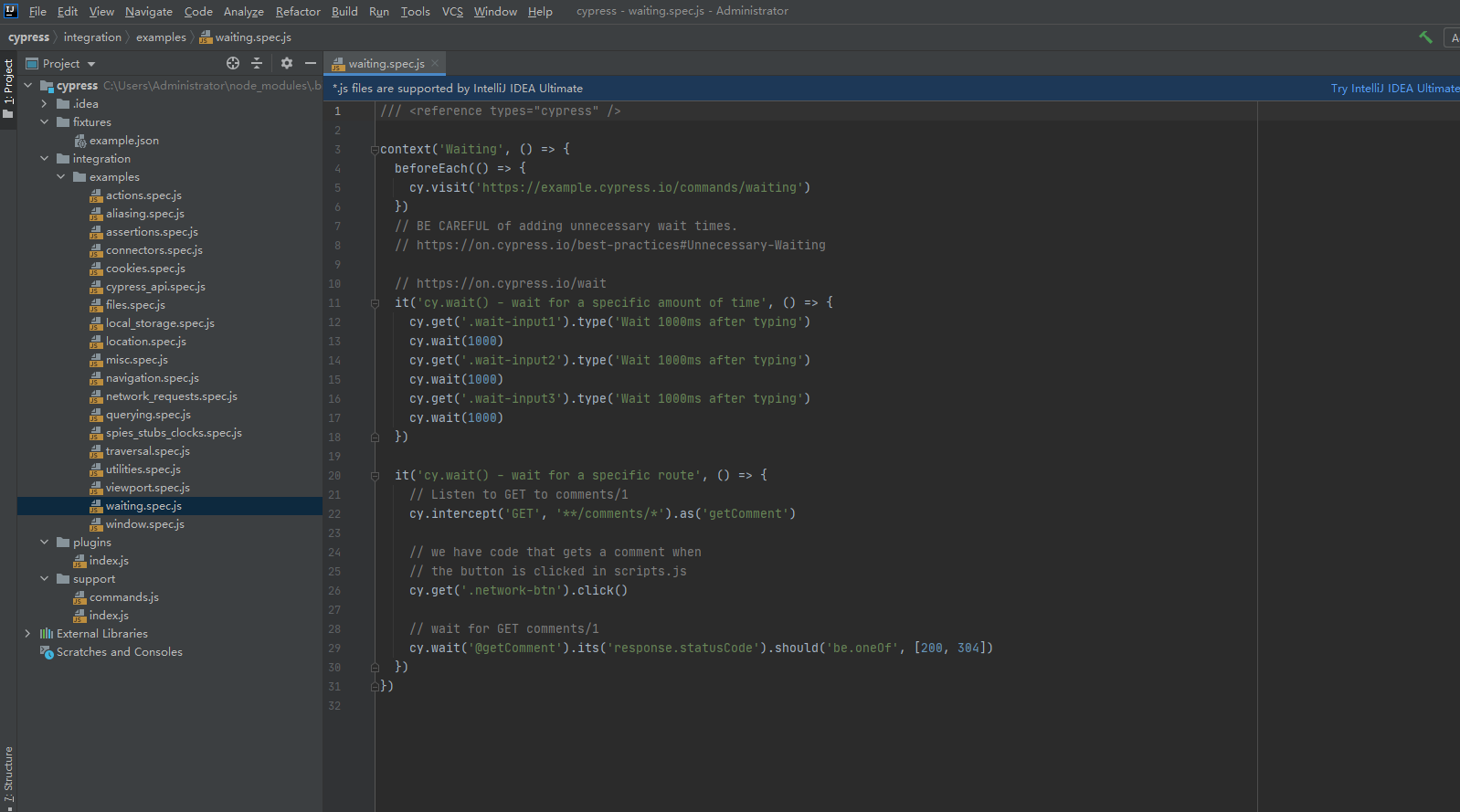Click the green Build hammer icon
This screenshot has width=1460, height=812.
1425,37
